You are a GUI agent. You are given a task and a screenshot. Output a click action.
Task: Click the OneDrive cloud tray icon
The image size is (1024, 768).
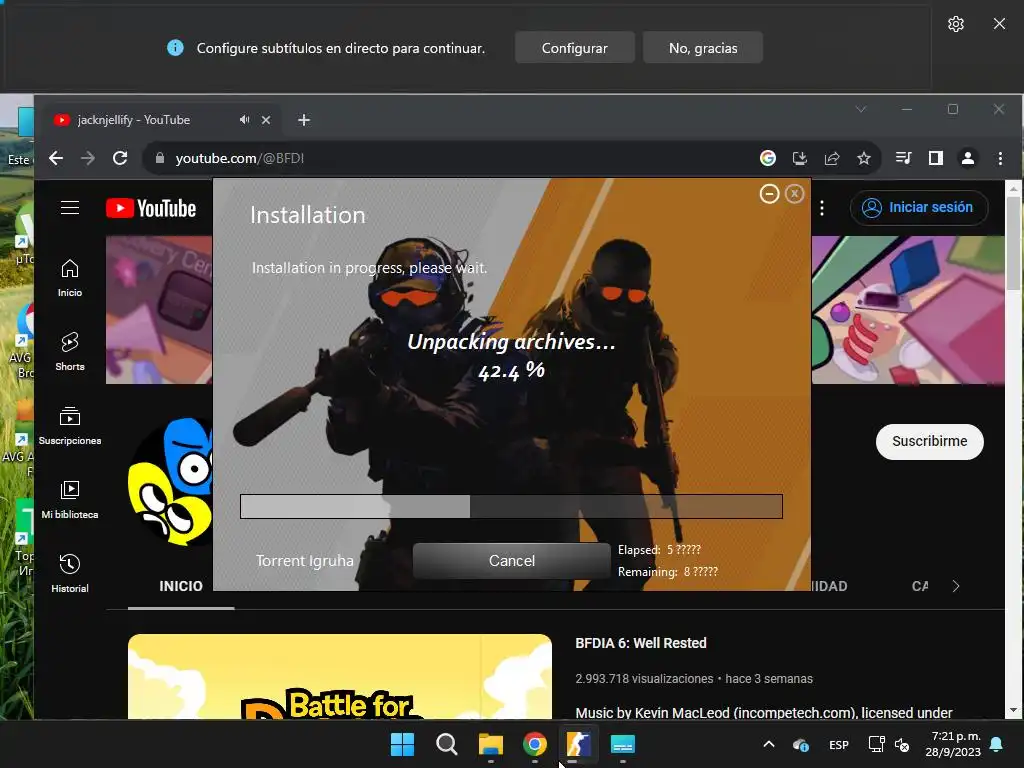pos(801,744)
